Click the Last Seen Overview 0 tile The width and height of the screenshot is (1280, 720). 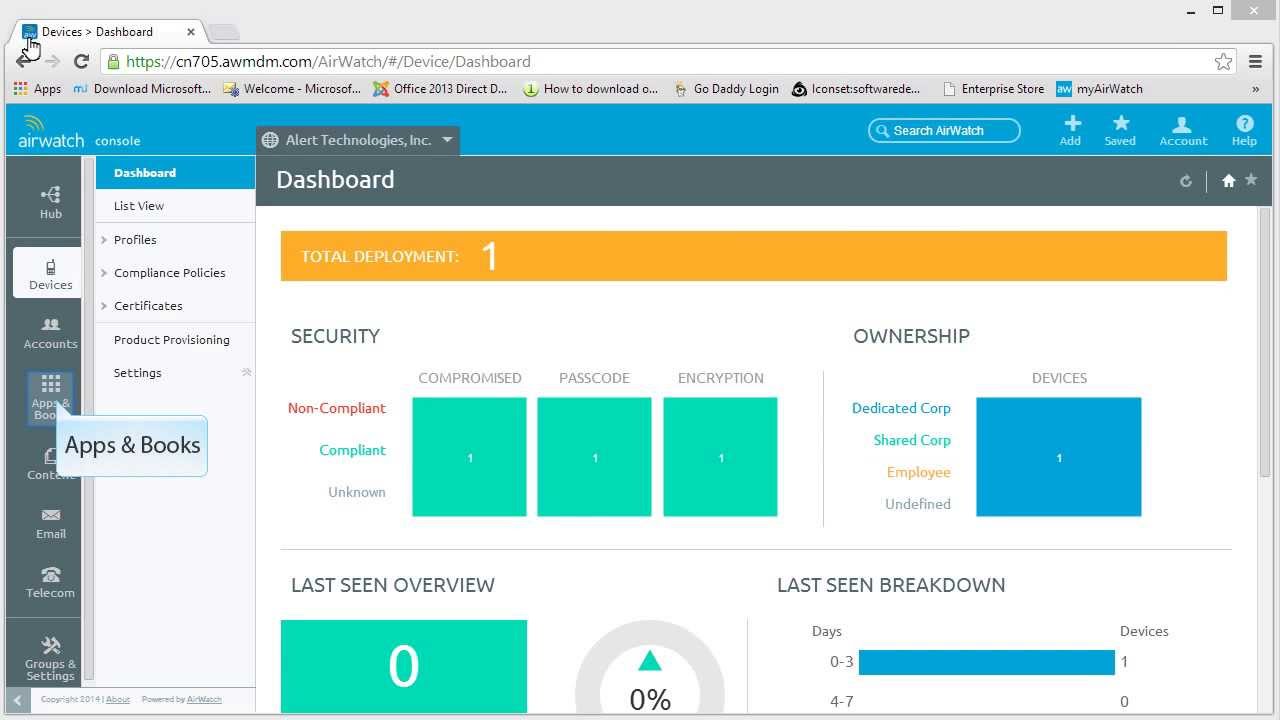[404, 666]
